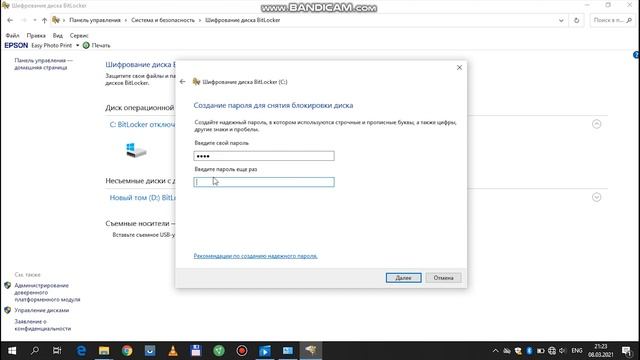Open the Правка menu
640x360 pixels.
pyautogui.click(x=36, y=36)
